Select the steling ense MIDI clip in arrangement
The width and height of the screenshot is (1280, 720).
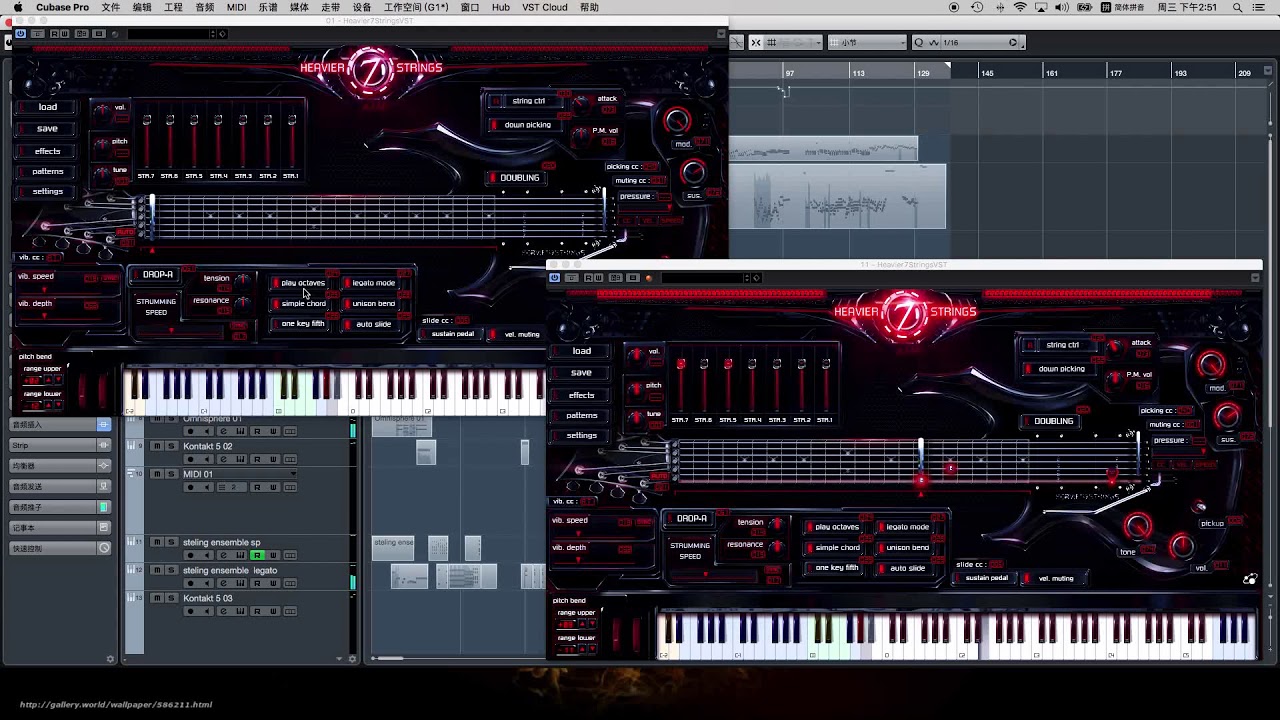coord(392,547)
